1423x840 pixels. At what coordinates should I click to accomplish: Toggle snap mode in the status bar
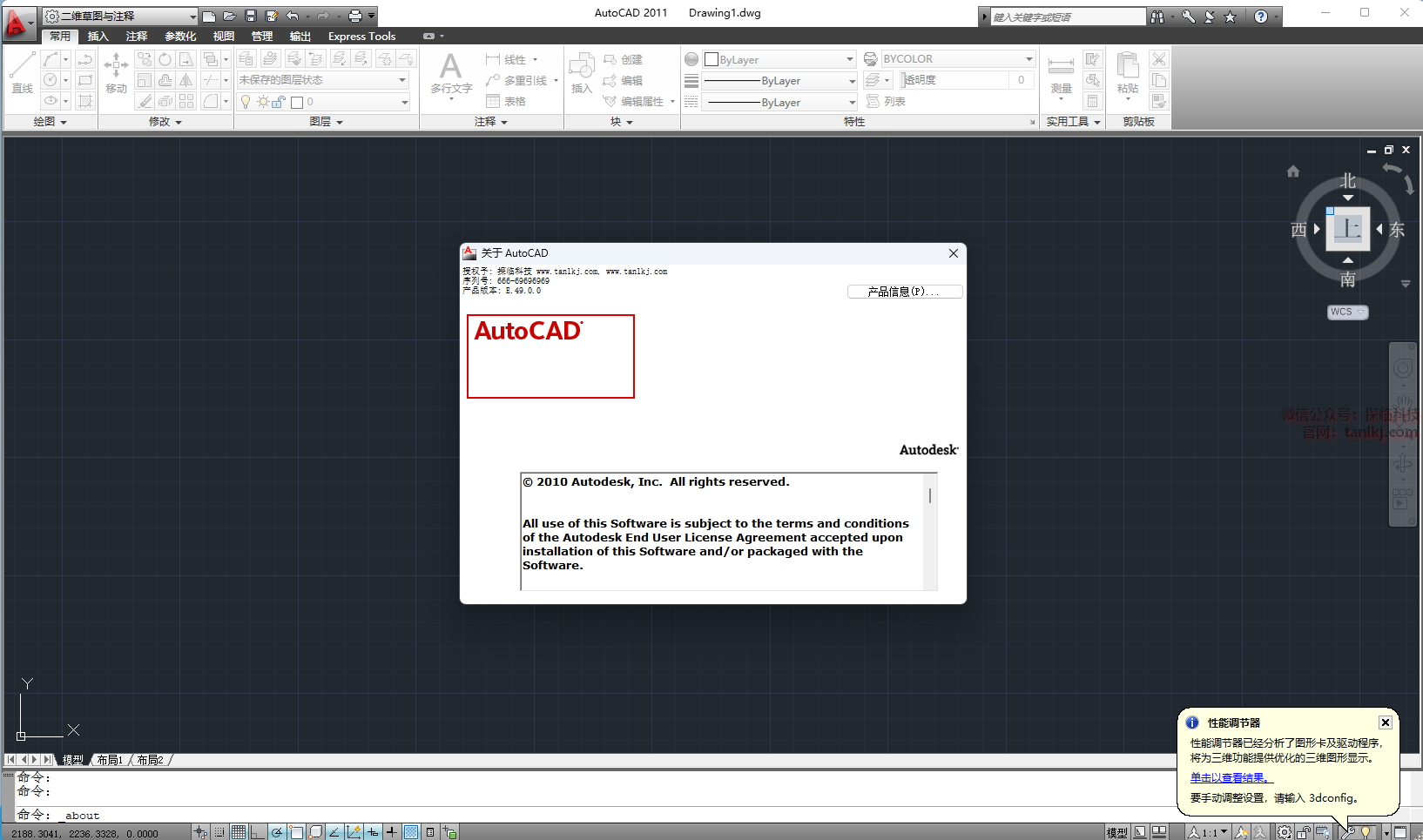pyautogui.click(x=219, y=832)
